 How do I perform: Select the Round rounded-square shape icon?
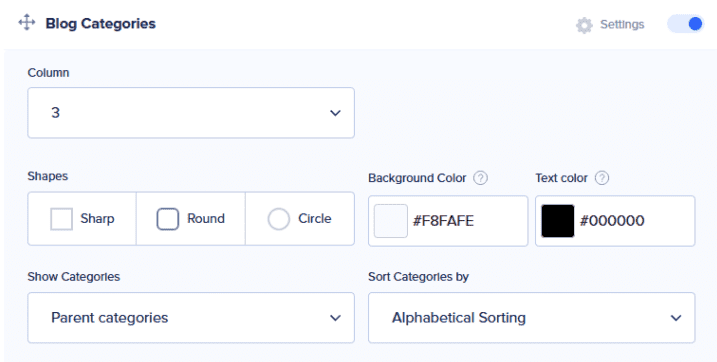pyautogui.click(x=168, y=219)
